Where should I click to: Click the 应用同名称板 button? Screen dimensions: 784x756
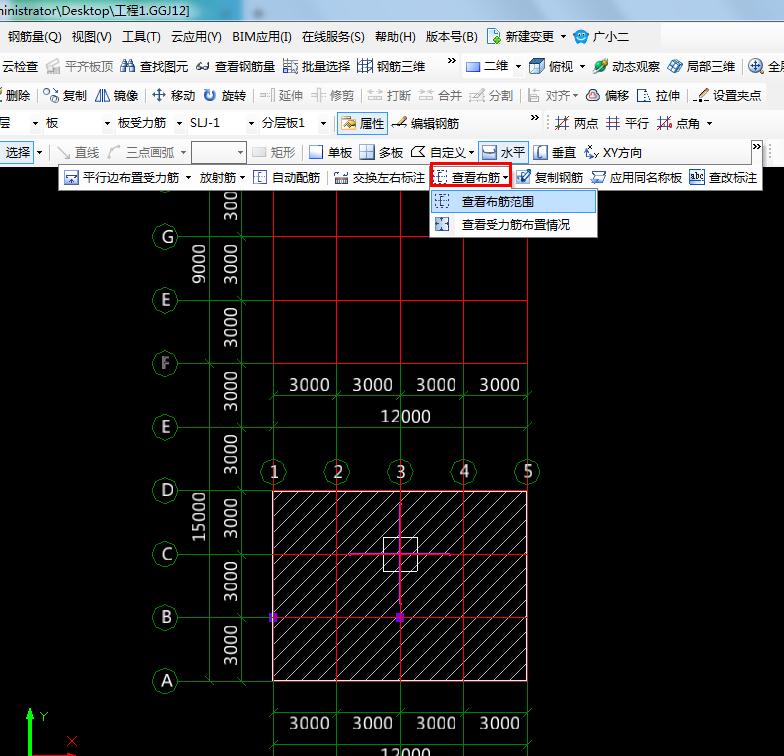636,178
